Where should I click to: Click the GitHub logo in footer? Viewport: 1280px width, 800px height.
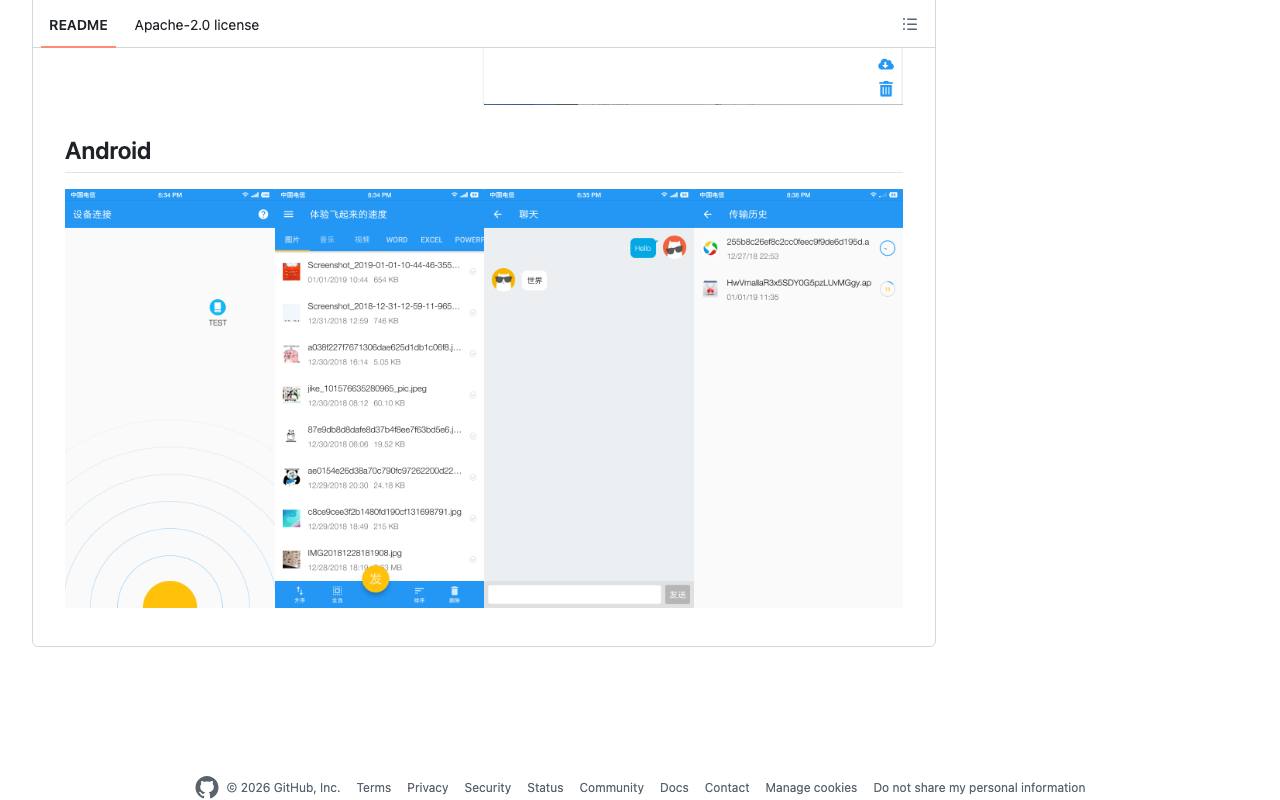click(207, 788)
